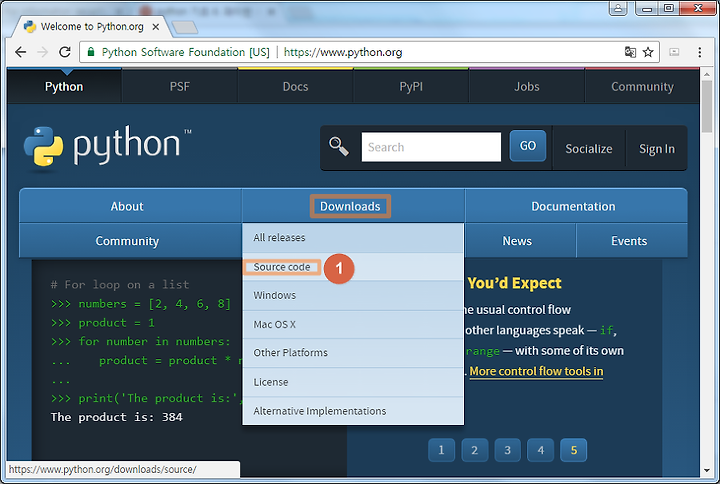Go to slide 1 in carousel
720x484 pixels.
pos(441,450)
